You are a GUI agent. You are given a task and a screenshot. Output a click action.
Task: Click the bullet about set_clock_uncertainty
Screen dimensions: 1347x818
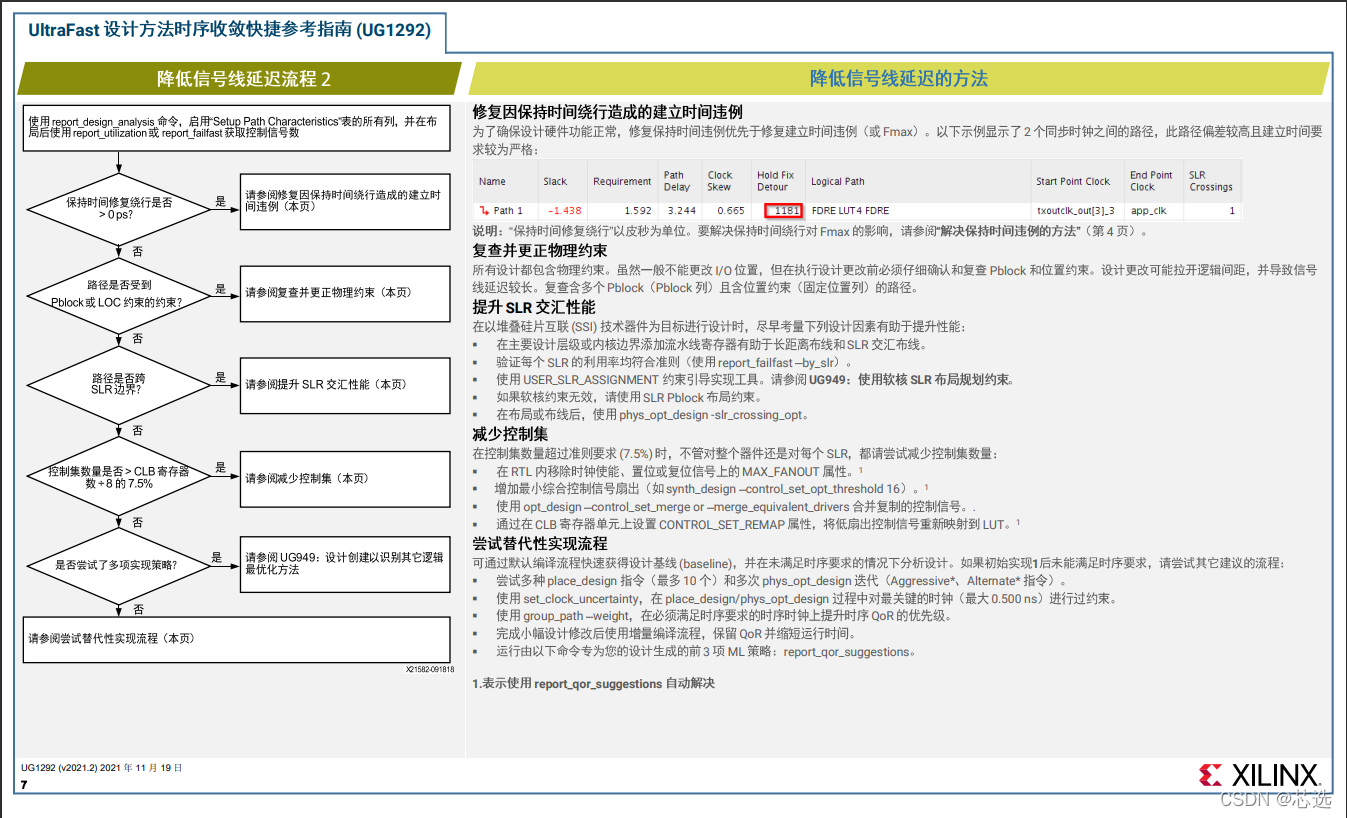(806, 599)
